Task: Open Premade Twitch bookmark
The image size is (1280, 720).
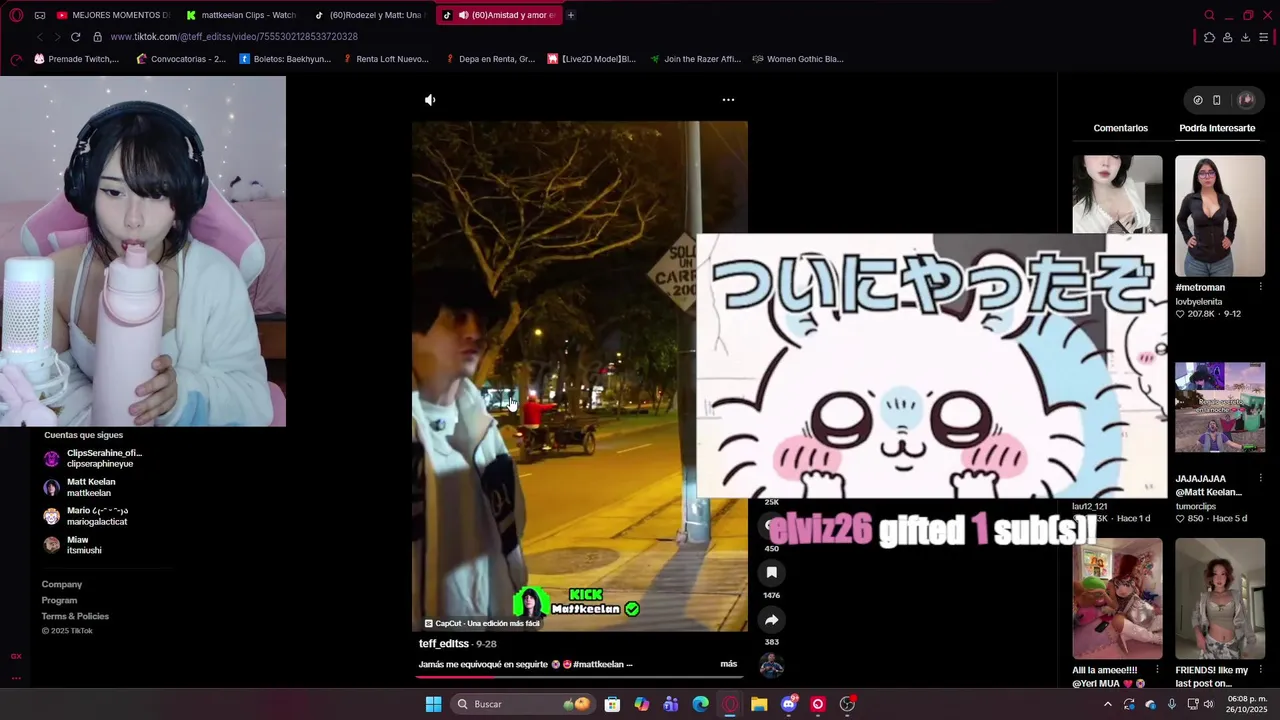Action: 76,59
